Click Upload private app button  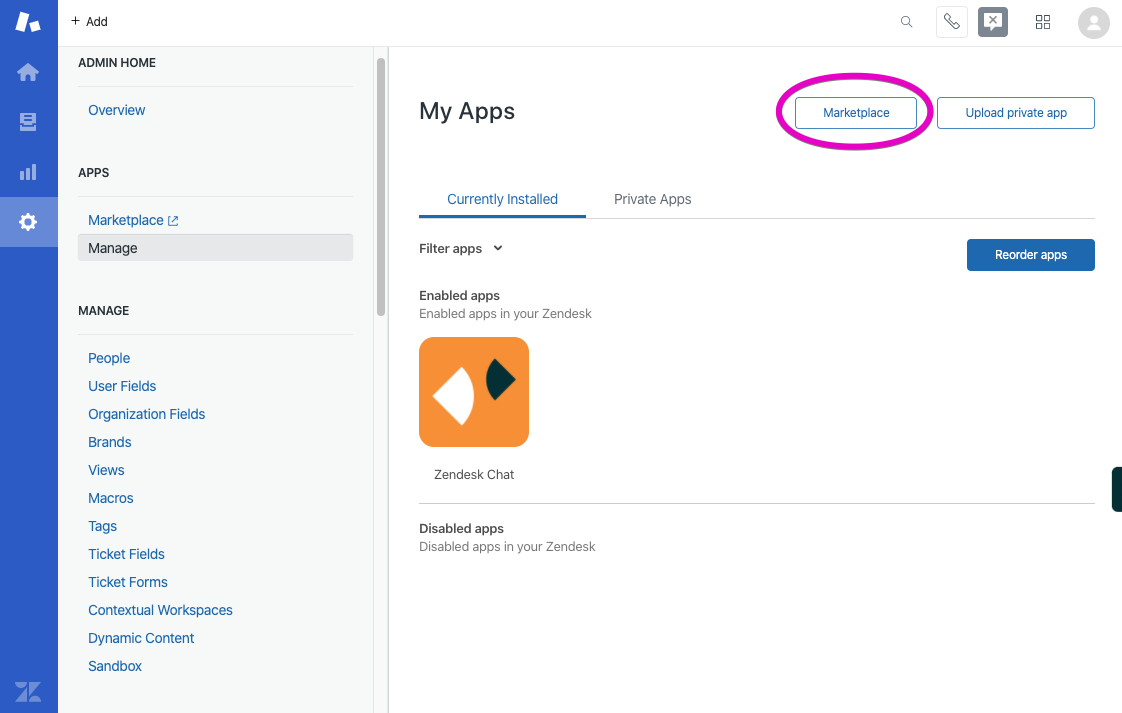(x=1016, y=113)
